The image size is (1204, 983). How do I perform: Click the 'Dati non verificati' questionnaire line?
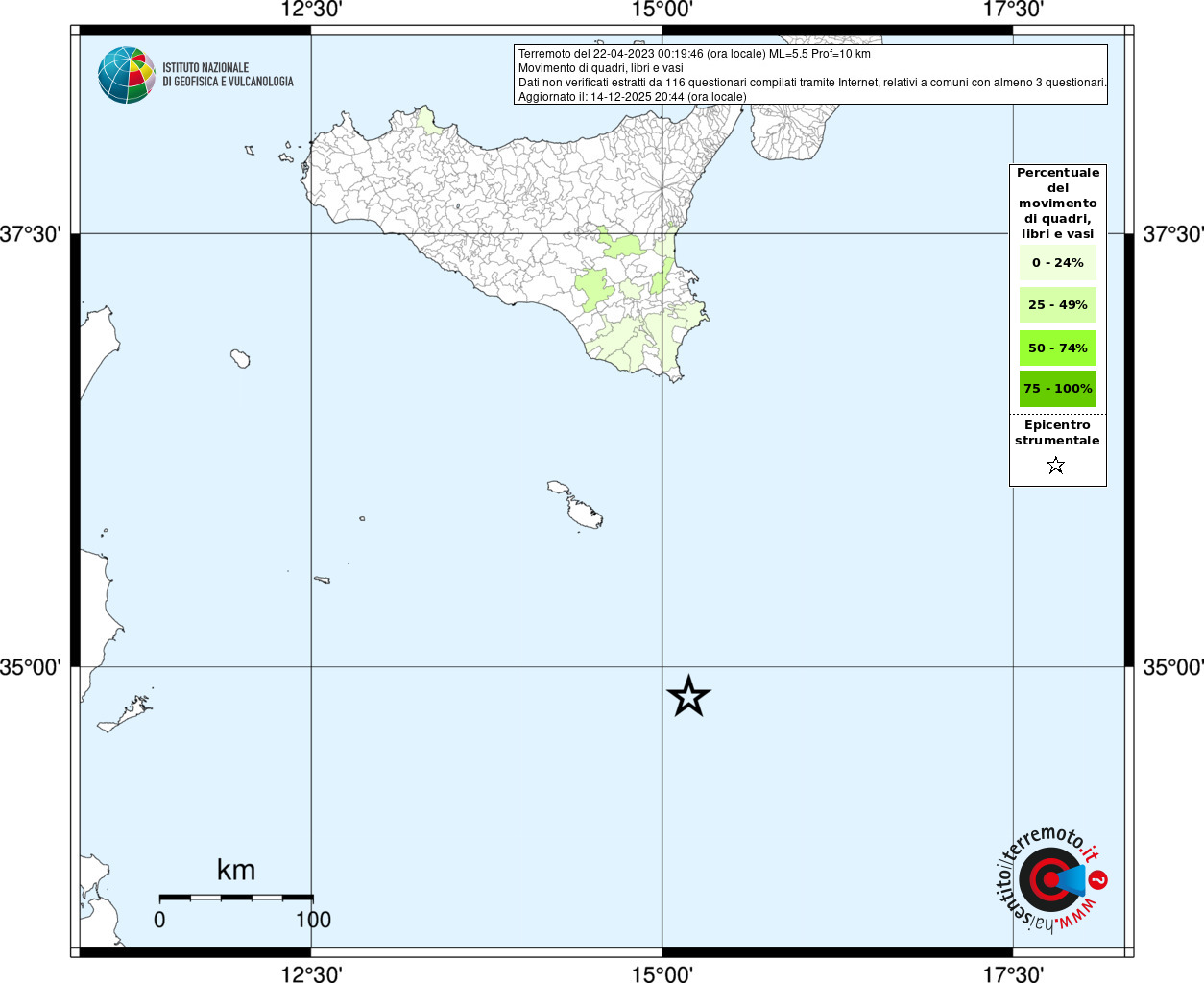[x=812, y=83]
